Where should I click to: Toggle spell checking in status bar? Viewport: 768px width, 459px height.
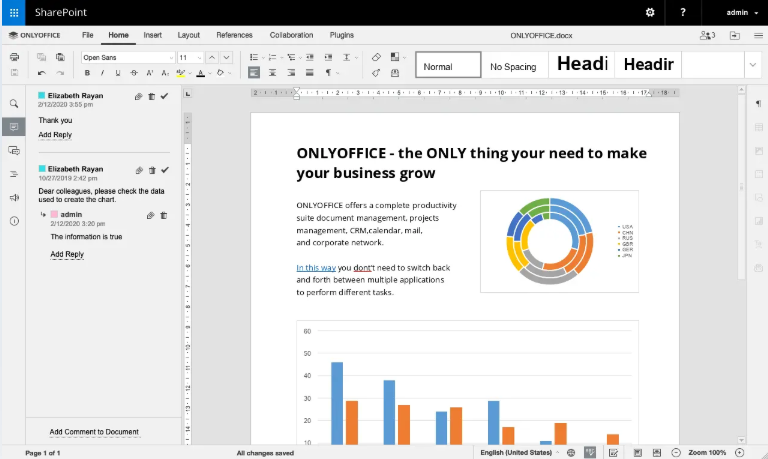tap(590, 453)
